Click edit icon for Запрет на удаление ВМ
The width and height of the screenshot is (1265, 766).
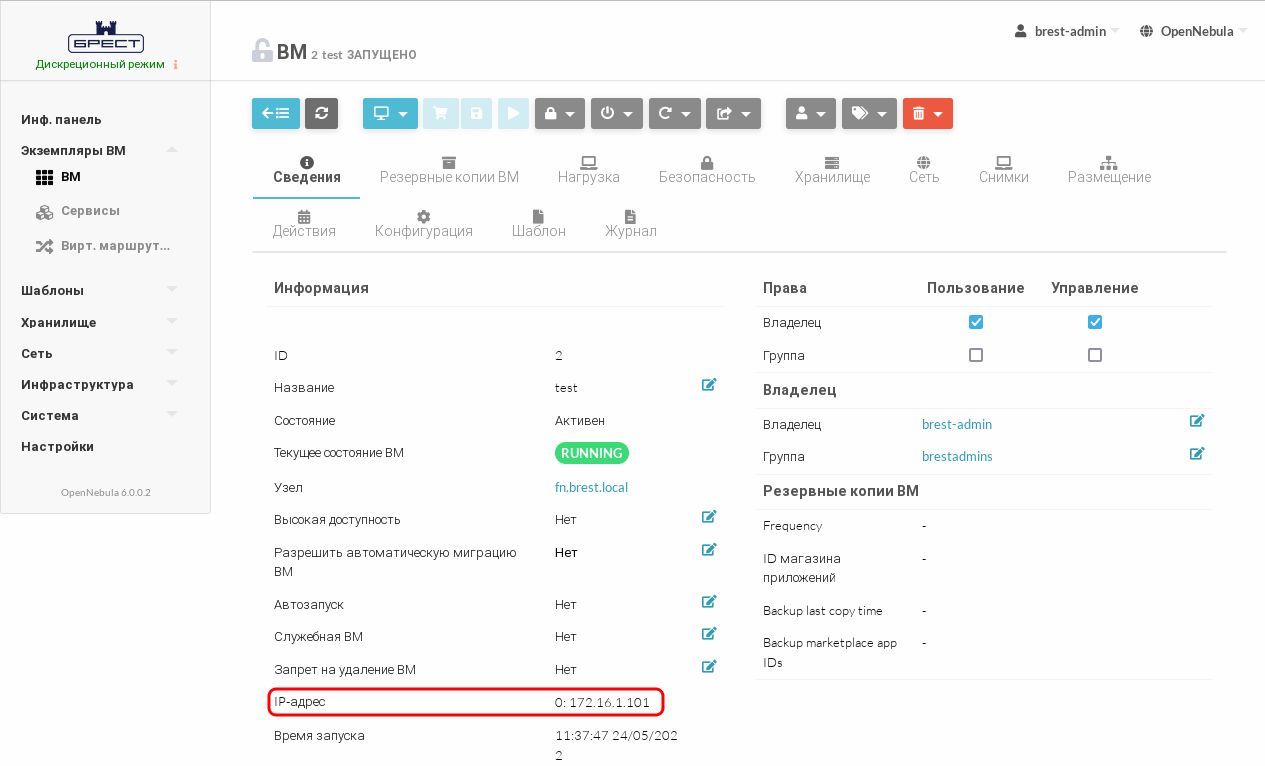coord(709,667)
